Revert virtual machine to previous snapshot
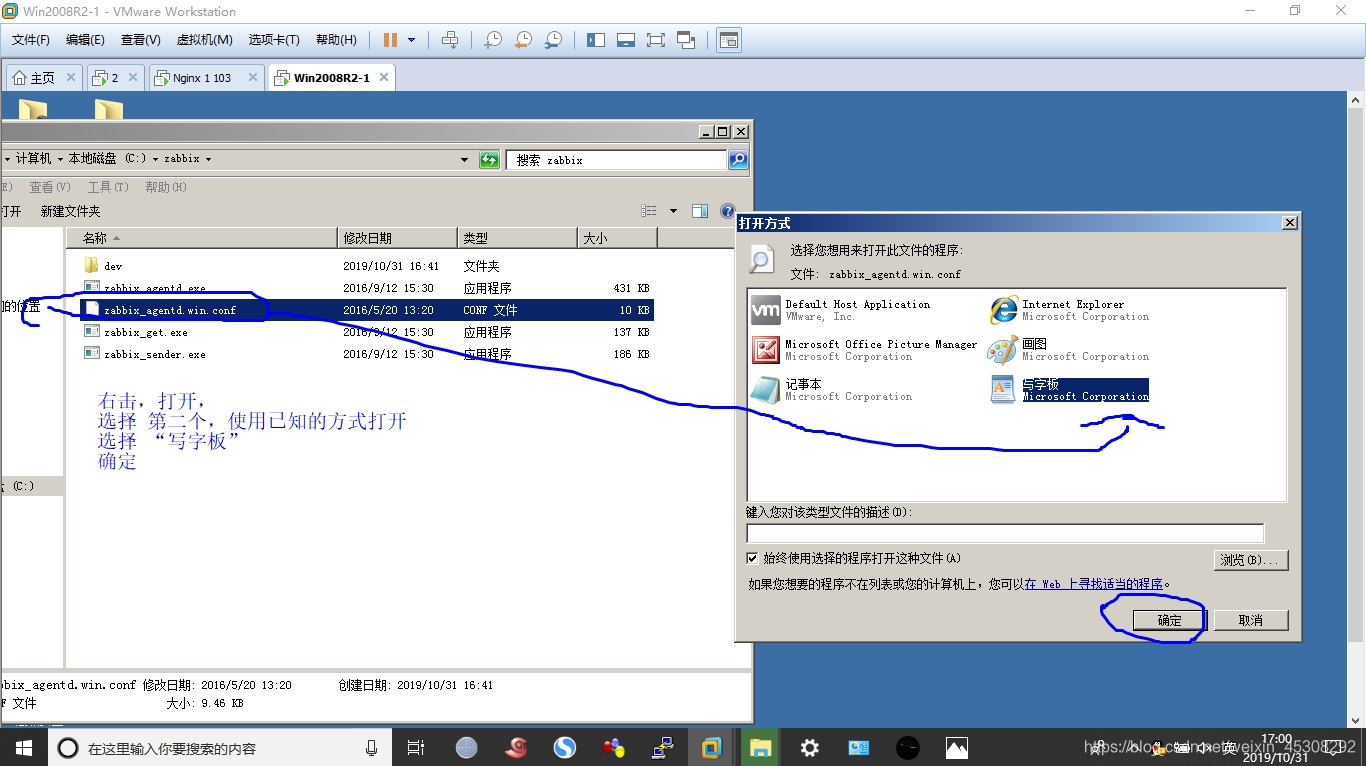This screenshot has width=1366, height=766. pyautogui.click(x=523, y=40)
